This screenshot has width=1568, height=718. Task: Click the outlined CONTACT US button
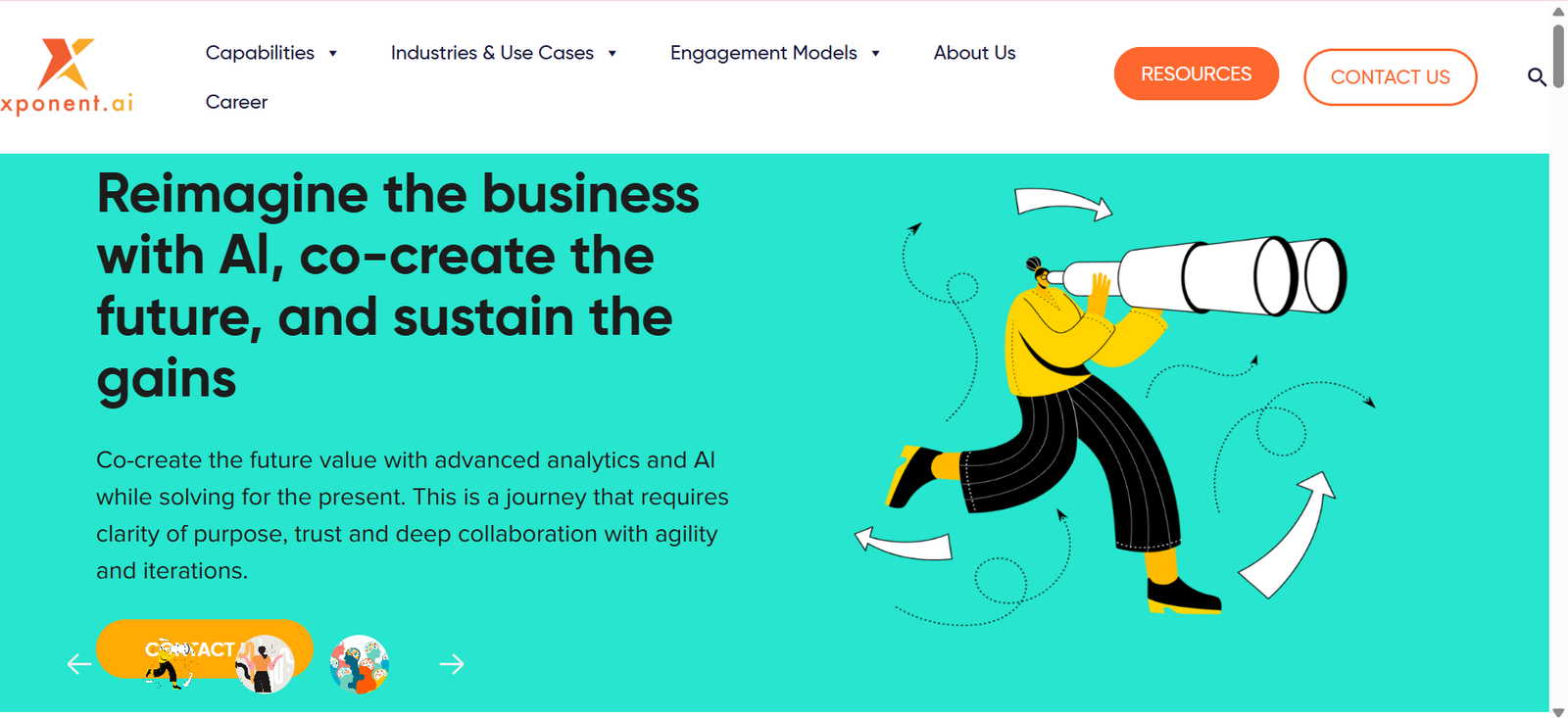pyautogui.click(x=1390, y=77)
